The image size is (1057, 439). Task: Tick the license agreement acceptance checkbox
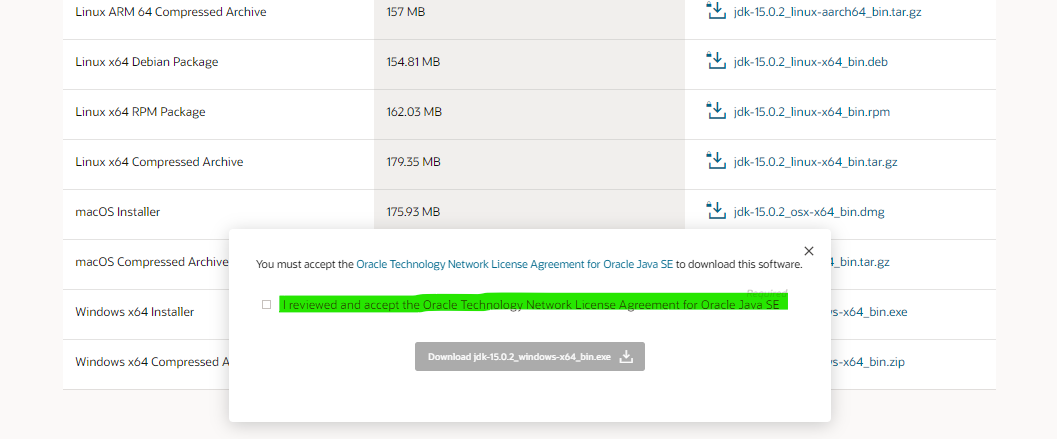point(266,305)
